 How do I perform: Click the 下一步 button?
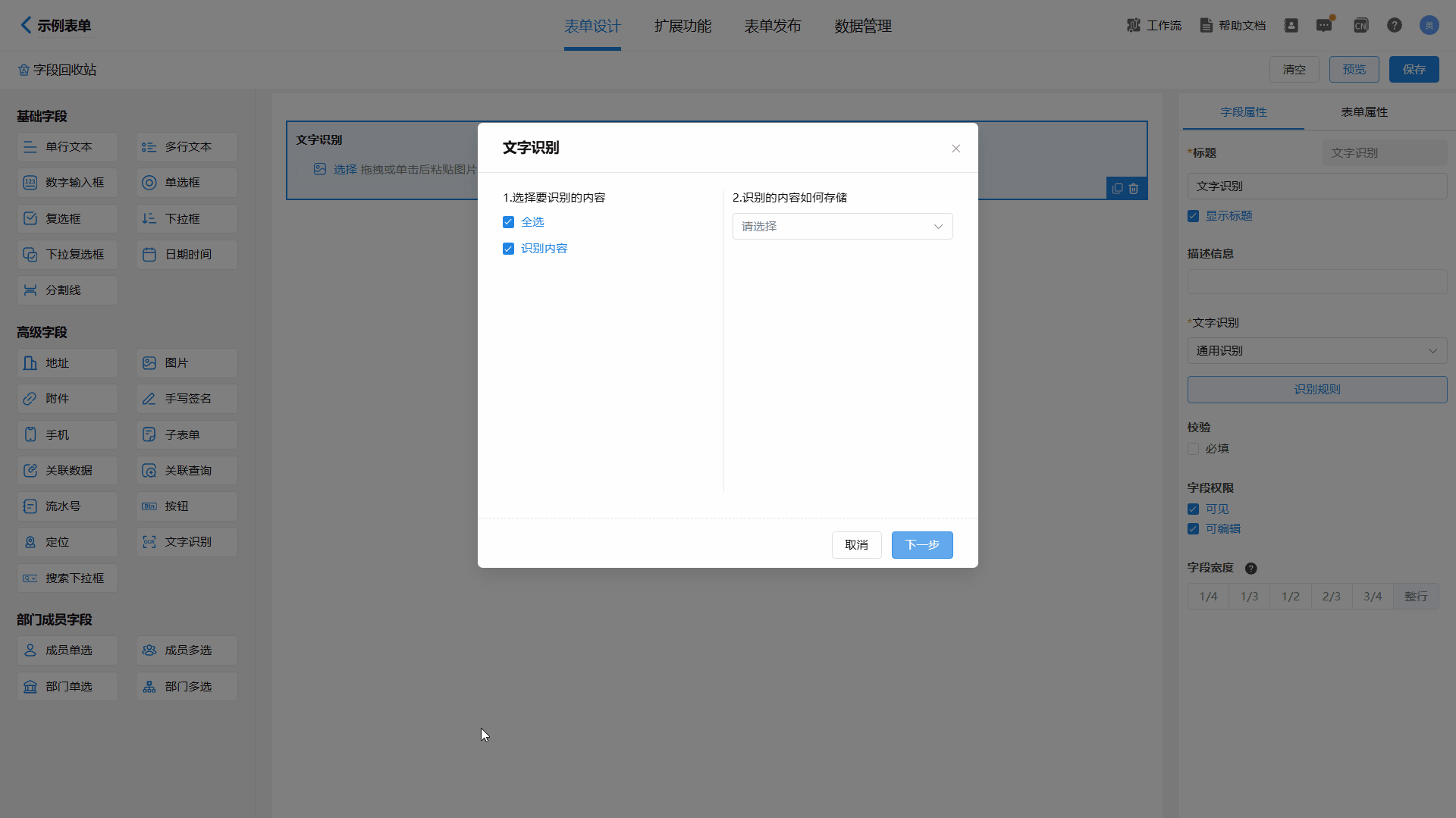pyautogui.click(x=921, y=545)
